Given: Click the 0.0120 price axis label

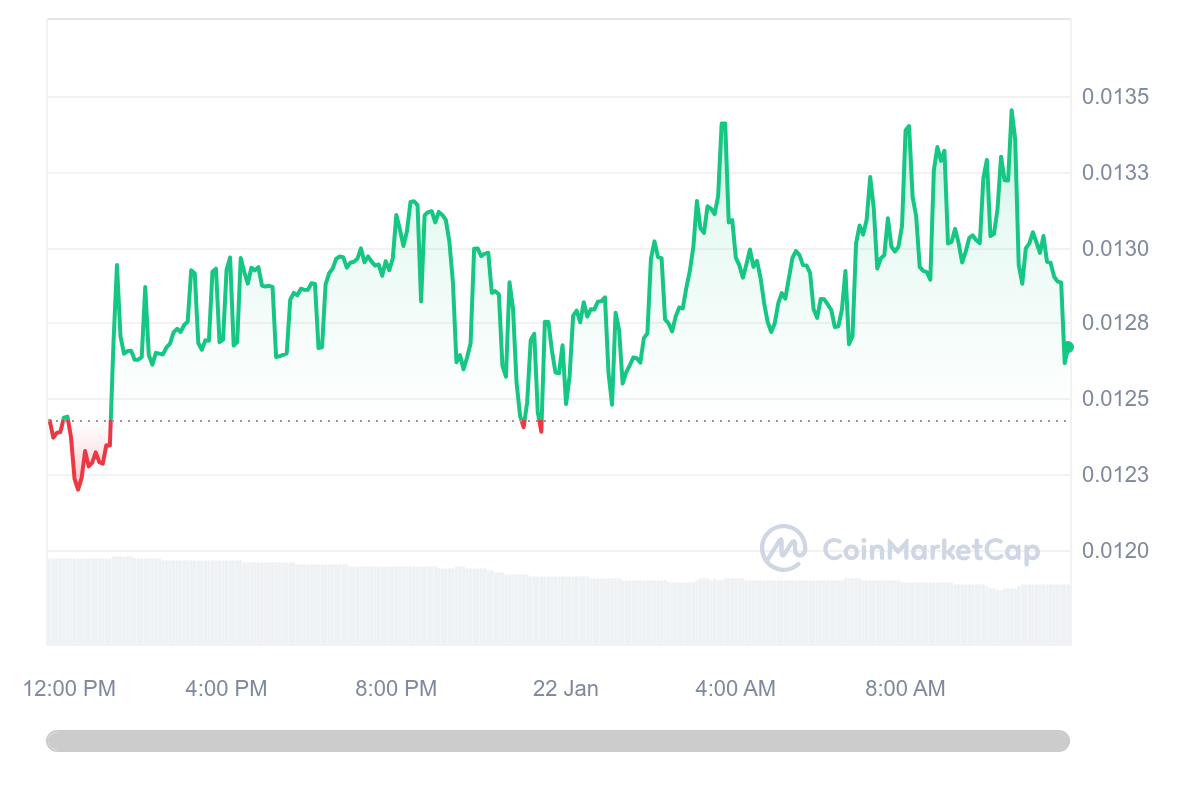Looking at the screenshot, I should click(1115, 550).
